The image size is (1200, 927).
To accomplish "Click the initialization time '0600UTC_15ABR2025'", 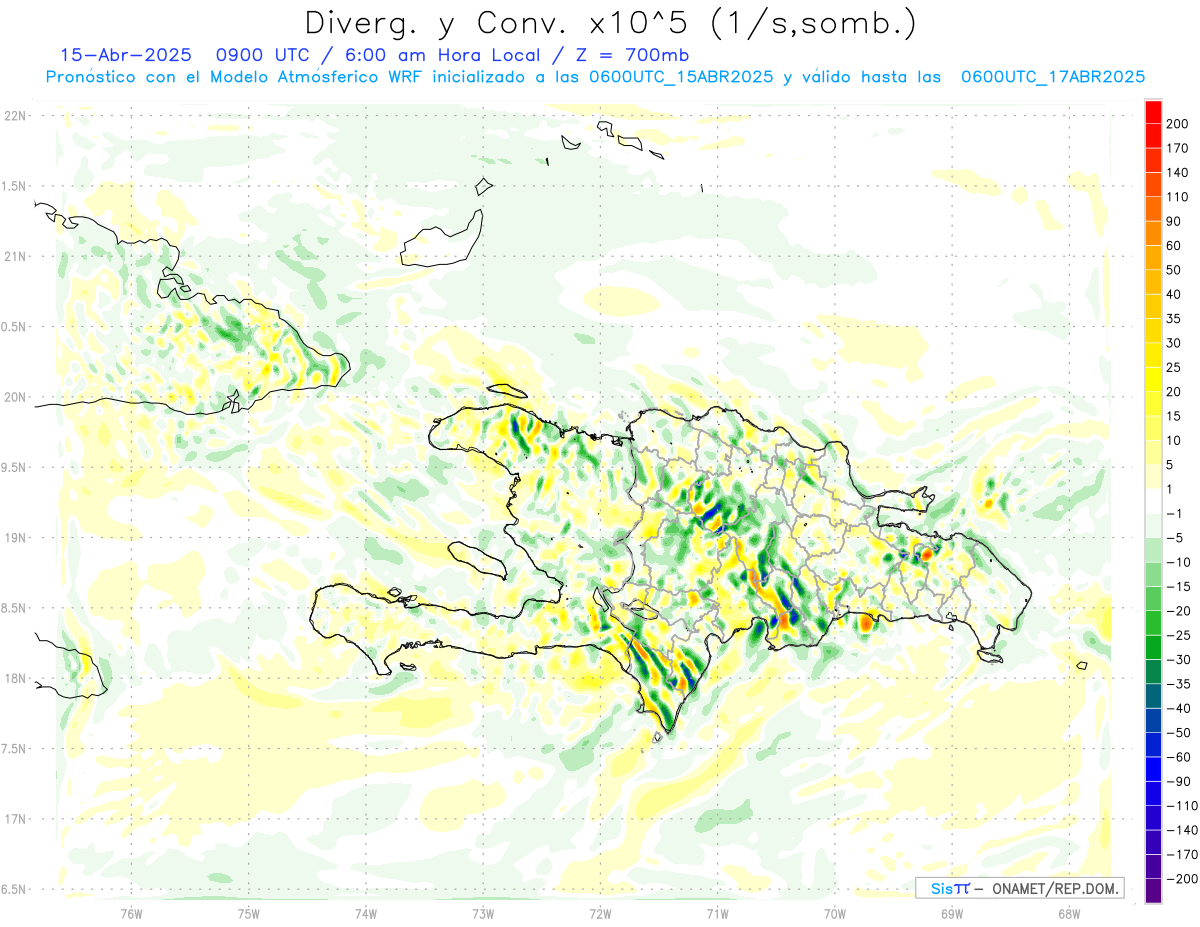I will click(x=681, y=77).
